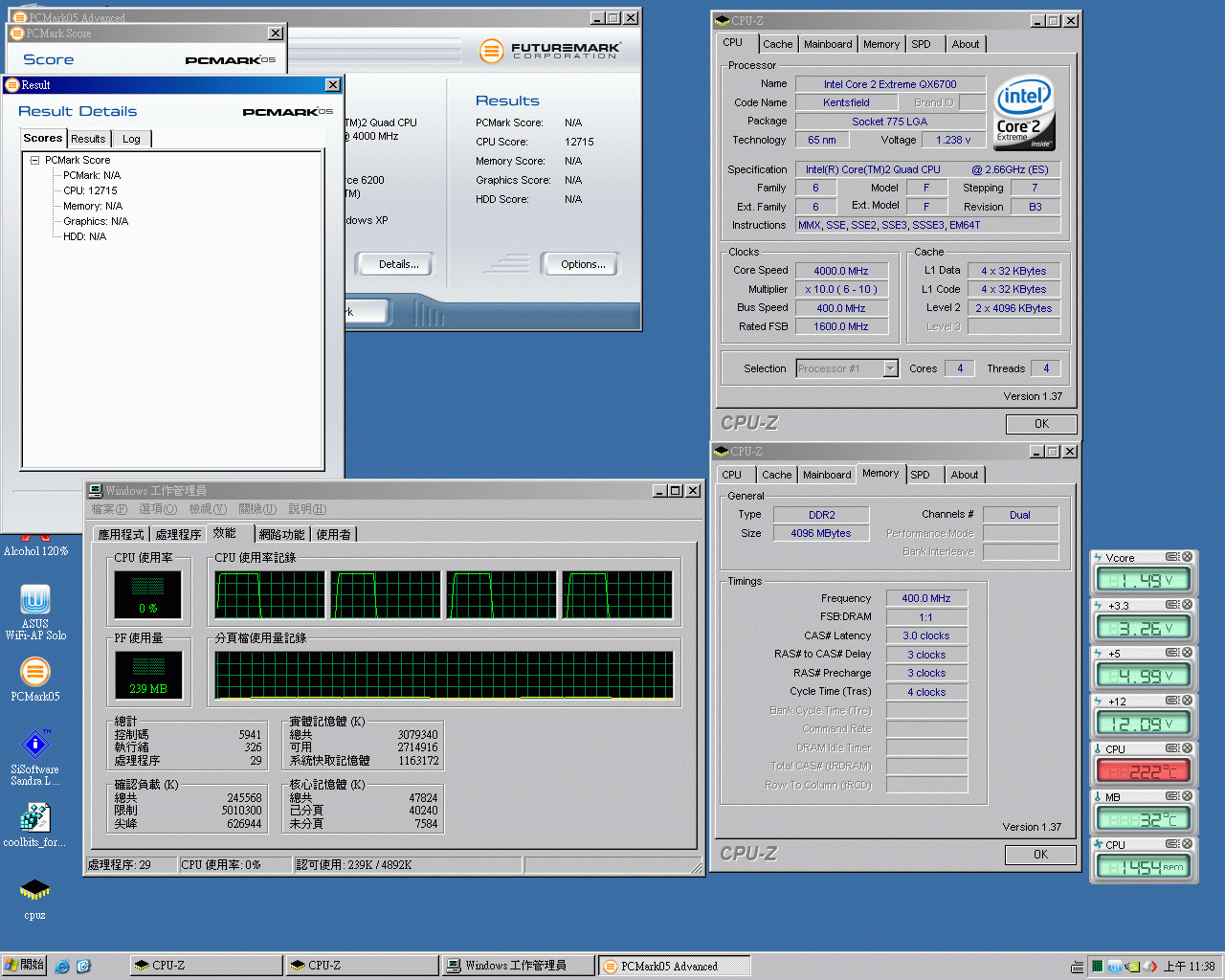Click the taskbar clock showing 上午 11:38
This screenshot has height=980, width=1225.
coord(1189,967)
